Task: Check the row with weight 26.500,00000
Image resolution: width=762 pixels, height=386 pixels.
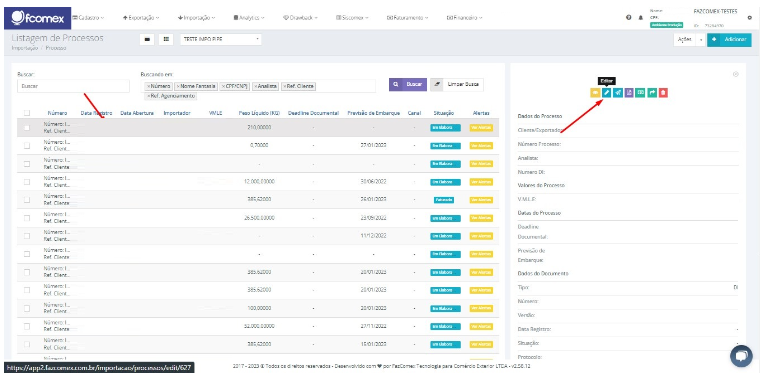Action: [27, 218]
